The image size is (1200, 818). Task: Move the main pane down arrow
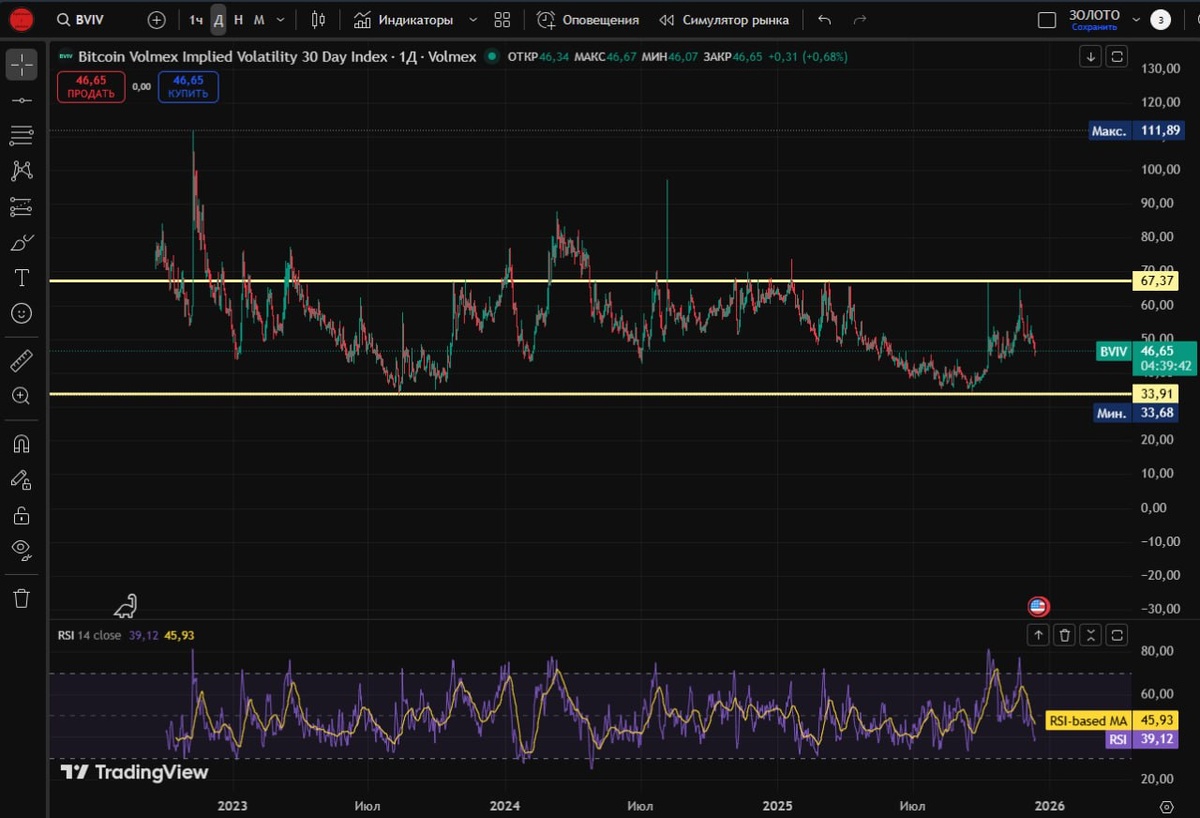tap(1091, 56)
